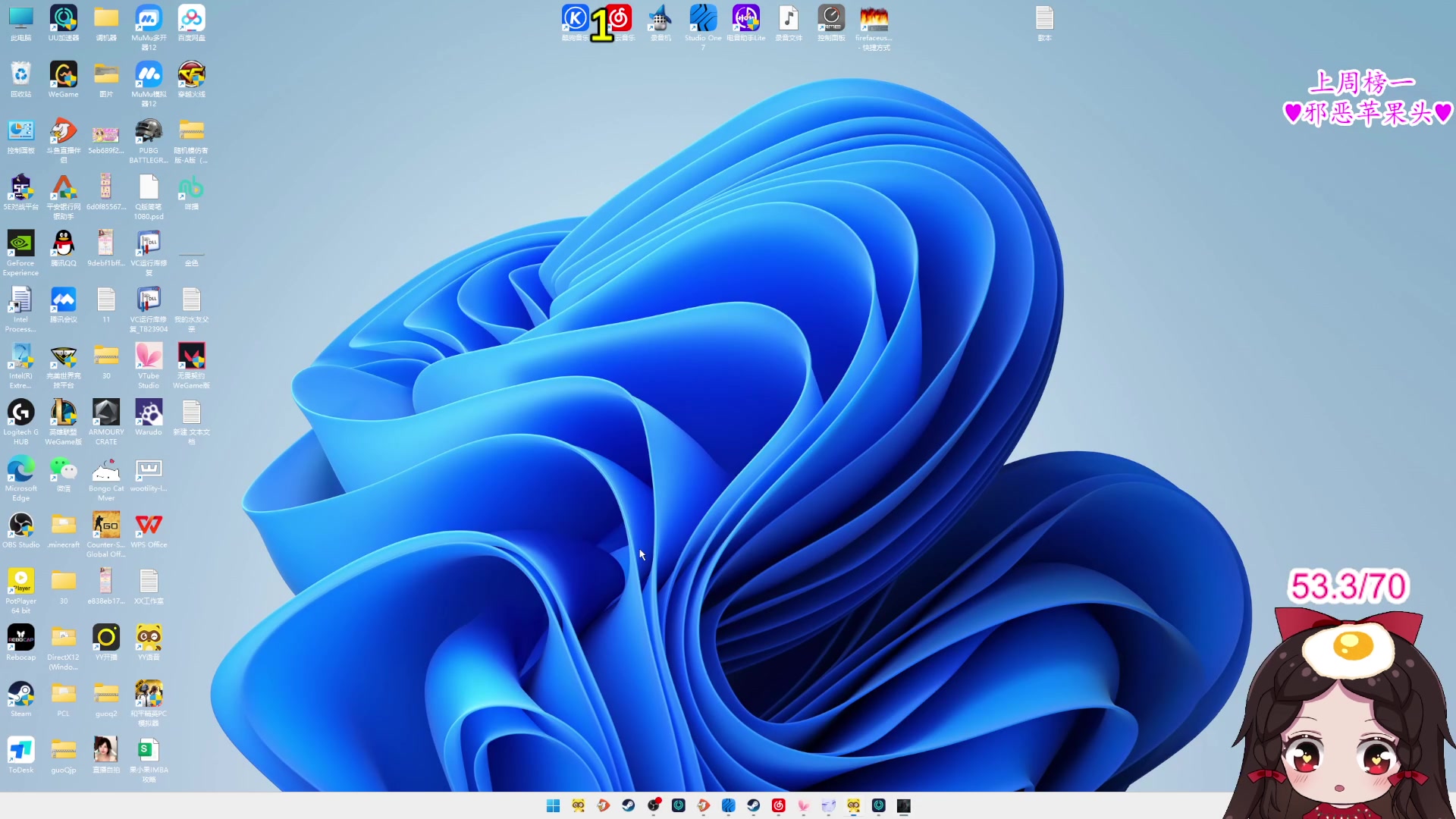Select the 录音文件 audio file
The width and height of the screenshot is (1456, 819).
789,23
